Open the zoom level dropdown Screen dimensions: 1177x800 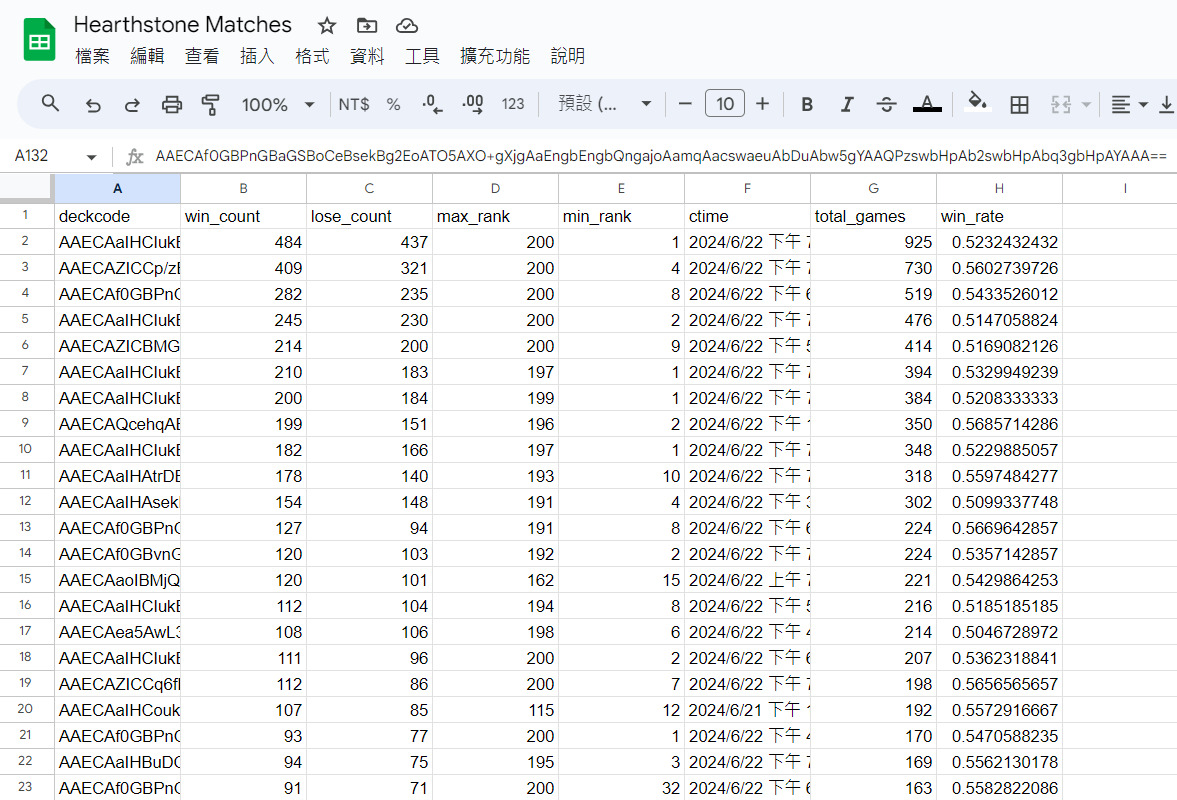277,104
